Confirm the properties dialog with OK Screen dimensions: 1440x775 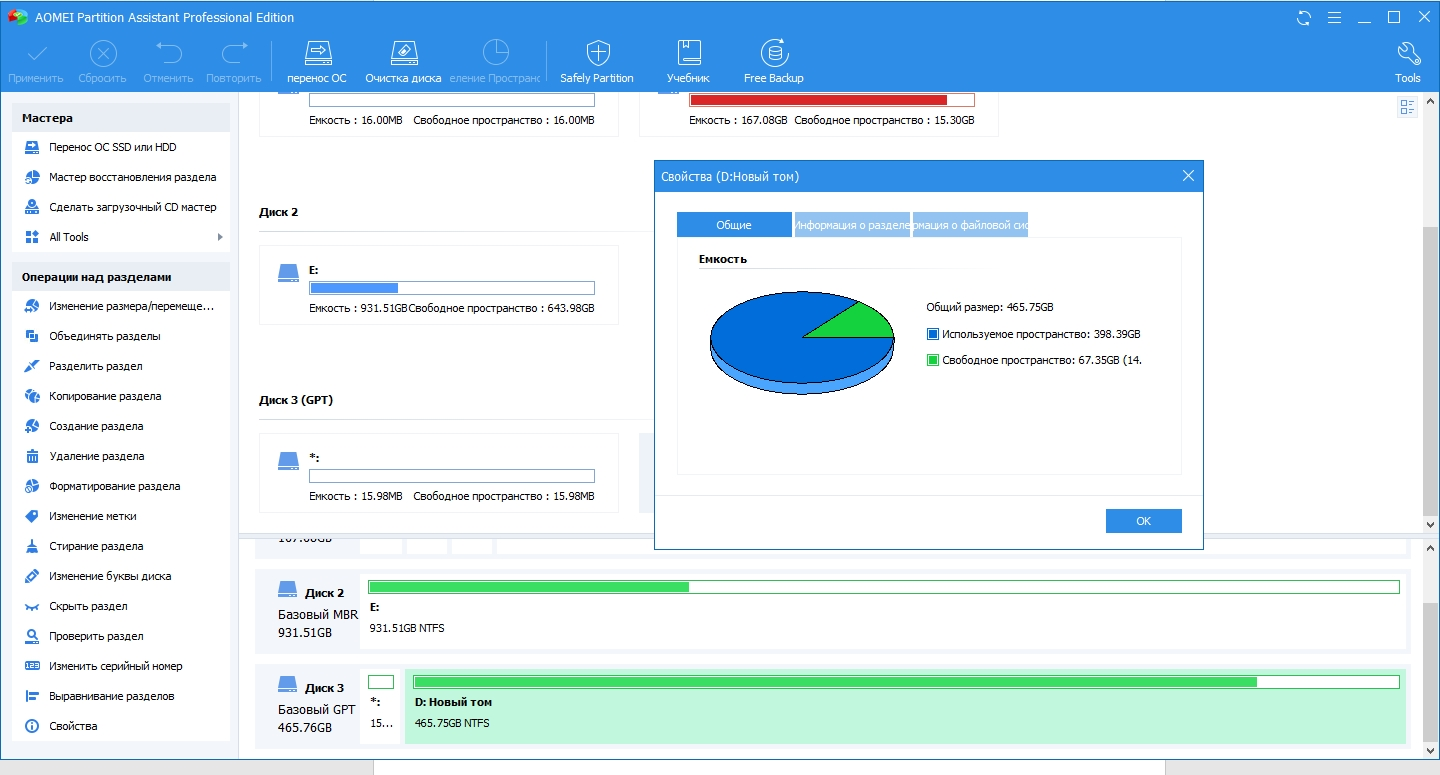[x=1143, y=521]
